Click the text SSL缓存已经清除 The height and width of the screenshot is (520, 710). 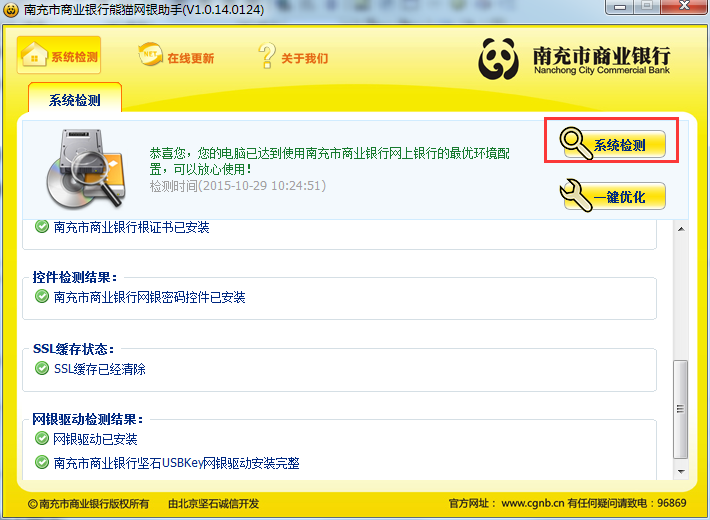pyautogui.click(x=100, y=369)
